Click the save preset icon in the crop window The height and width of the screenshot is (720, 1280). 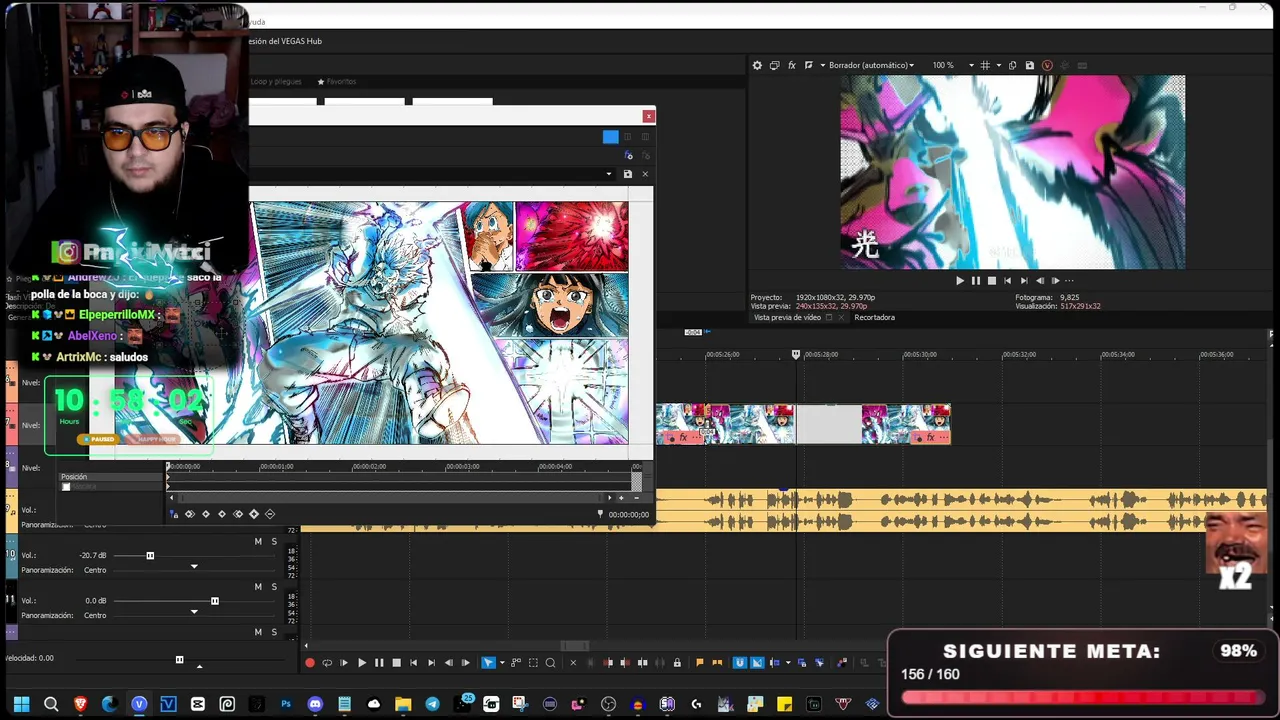pyautogui.click(x=627, y=174)
